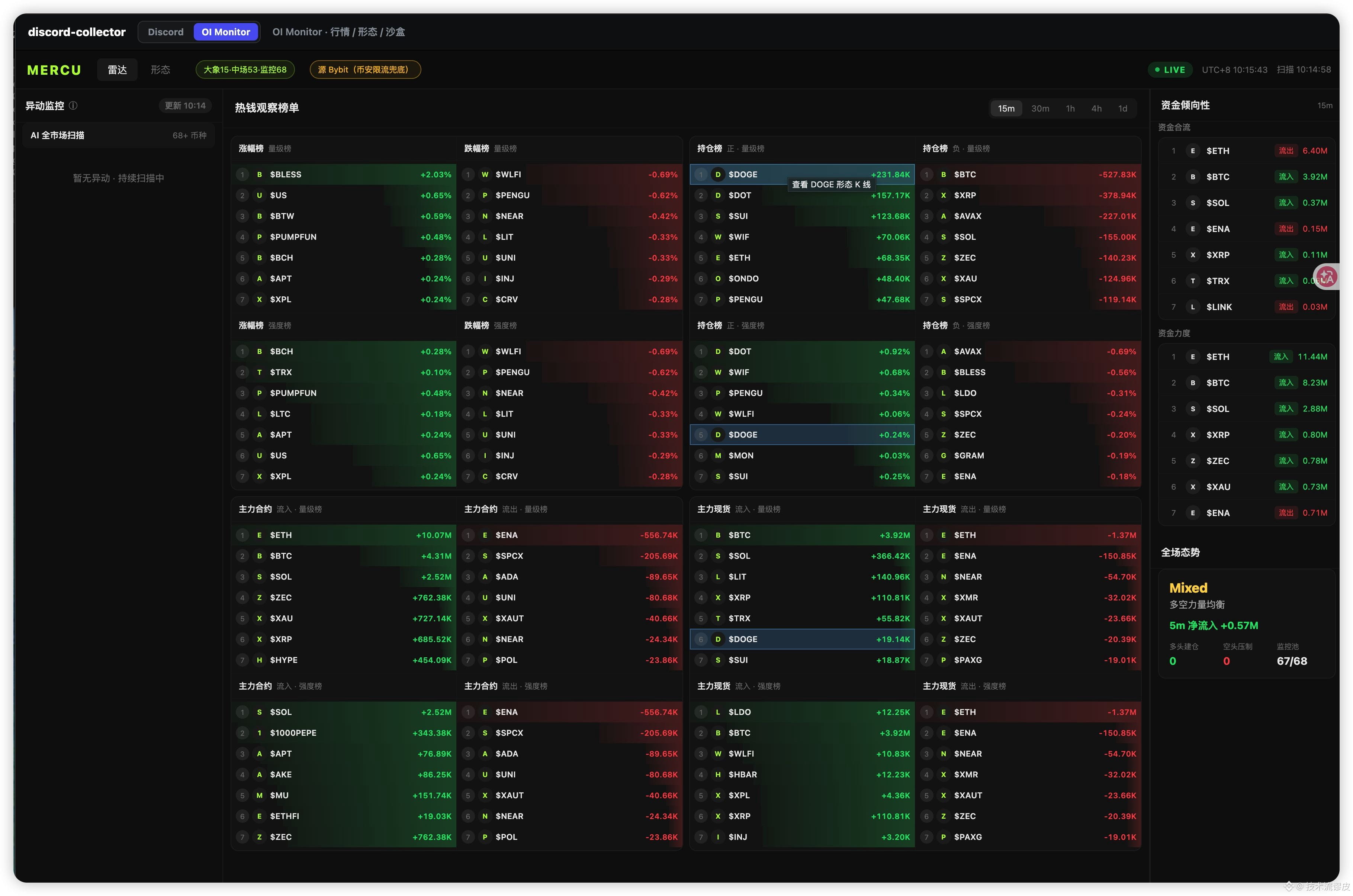Click the O badge of $ONDO row
The image size is (1353, 896).
tap(718, 278)
